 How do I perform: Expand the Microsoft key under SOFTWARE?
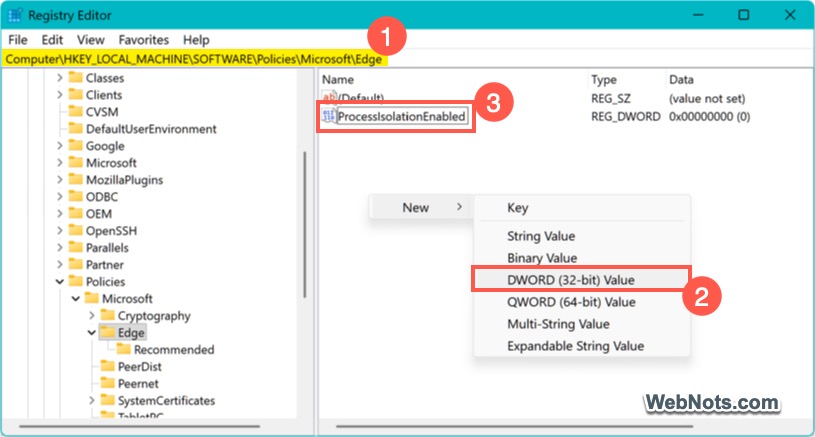[60, 163]
